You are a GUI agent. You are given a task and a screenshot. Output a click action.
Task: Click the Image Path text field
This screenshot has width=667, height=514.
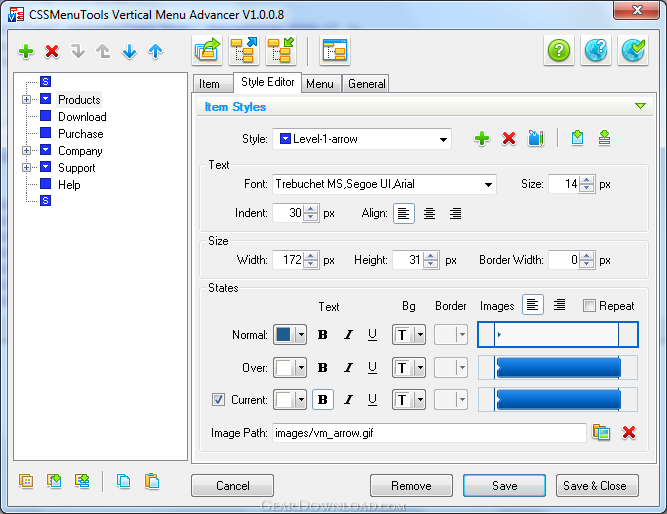coord(429,433)
